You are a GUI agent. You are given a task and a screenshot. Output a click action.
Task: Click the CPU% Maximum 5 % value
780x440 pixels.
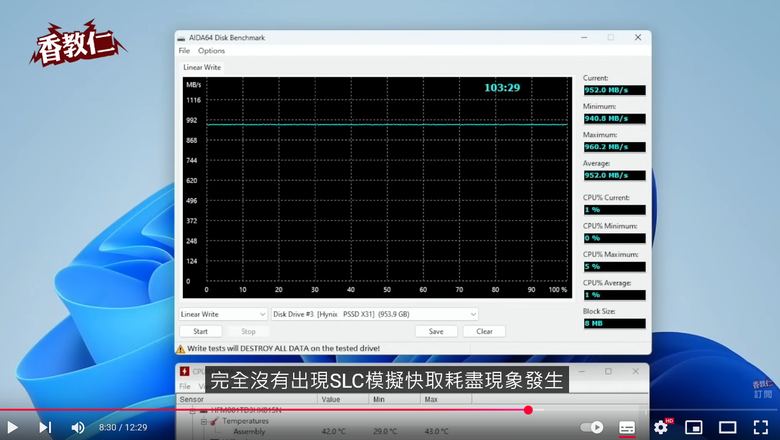[615, 266]
